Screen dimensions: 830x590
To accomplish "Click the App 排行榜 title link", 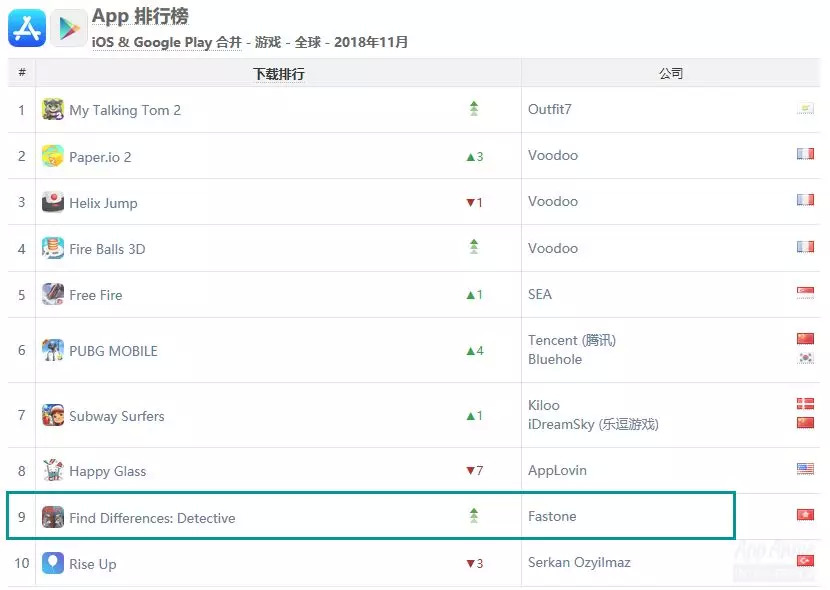I will pos(140,16).
